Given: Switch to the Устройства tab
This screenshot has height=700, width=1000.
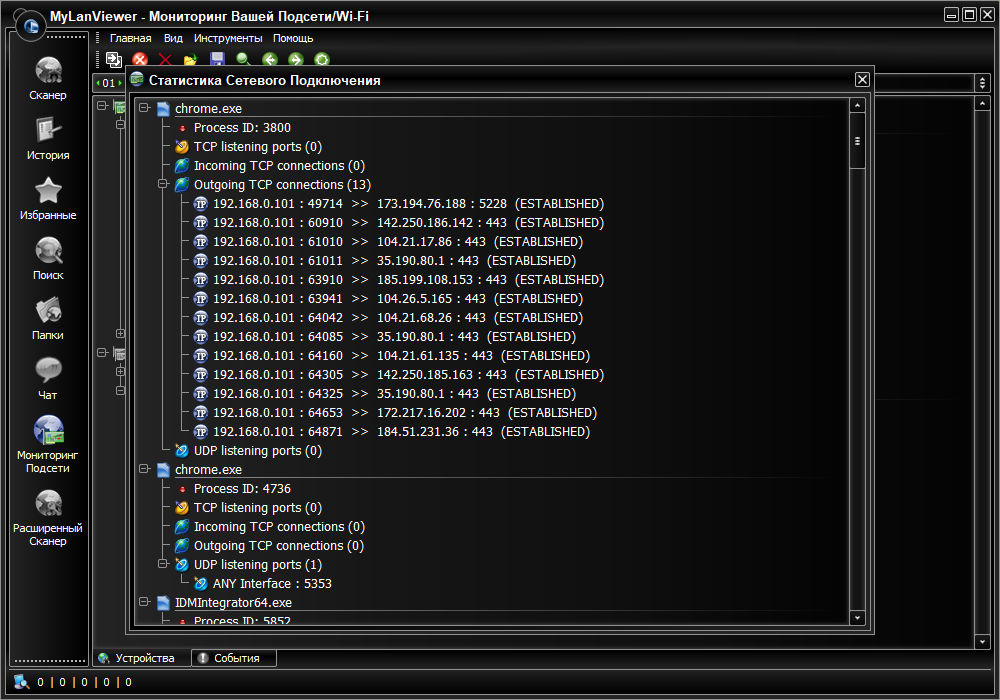Looking at the screenshot, I should 143,658.
